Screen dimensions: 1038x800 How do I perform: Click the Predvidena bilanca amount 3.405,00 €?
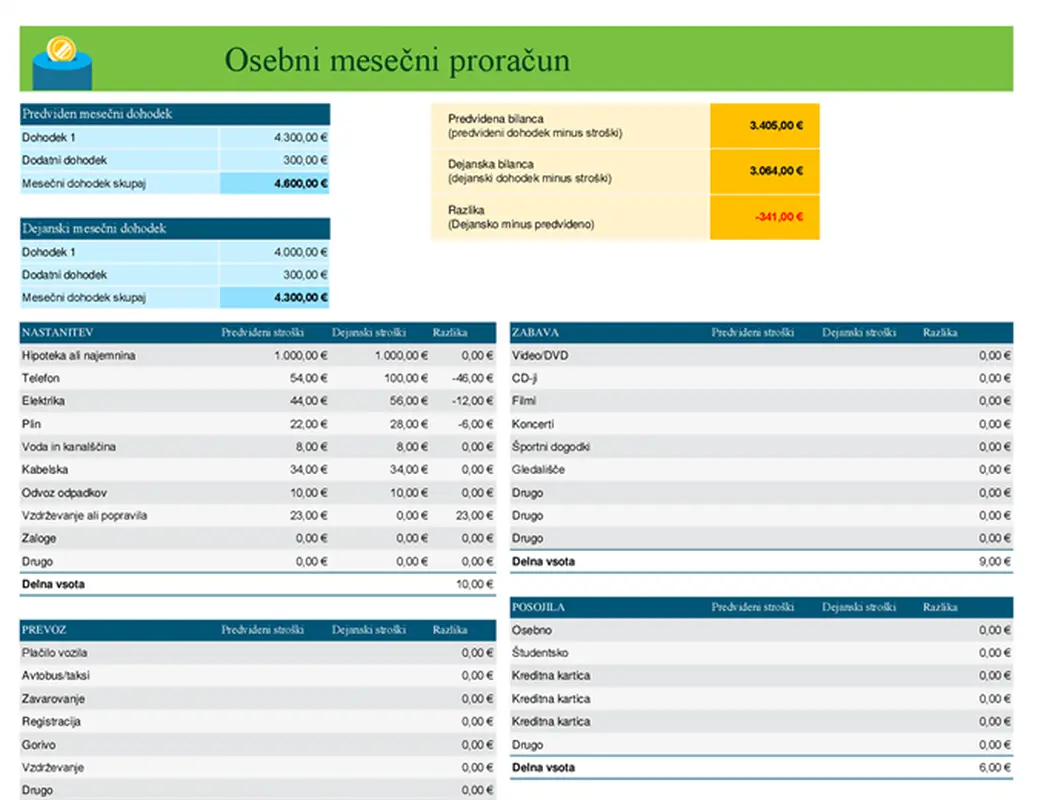tap(765, 125)
